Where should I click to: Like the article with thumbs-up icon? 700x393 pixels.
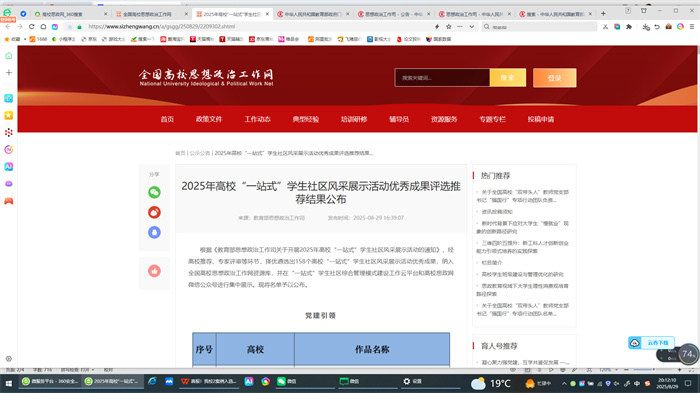click(154, 271)
